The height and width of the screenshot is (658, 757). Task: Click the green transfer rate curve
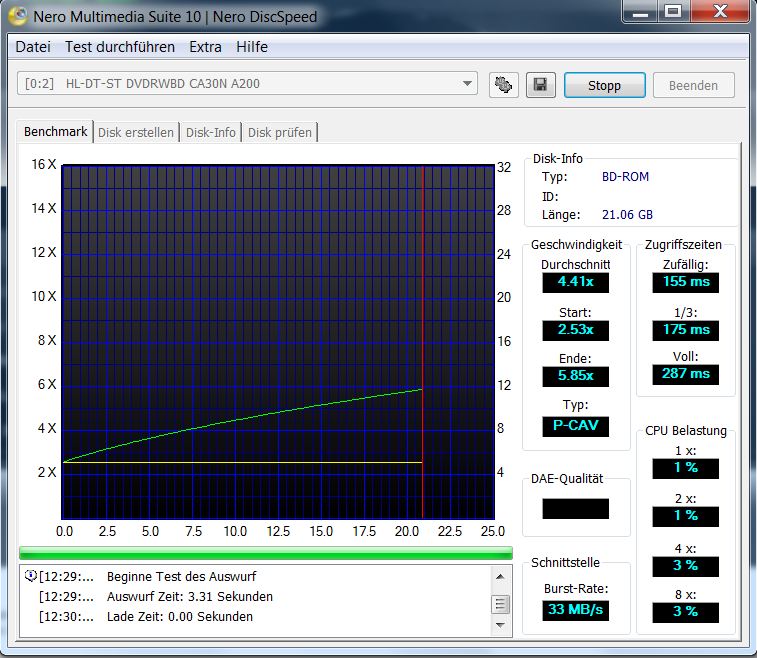pos(241,418)
